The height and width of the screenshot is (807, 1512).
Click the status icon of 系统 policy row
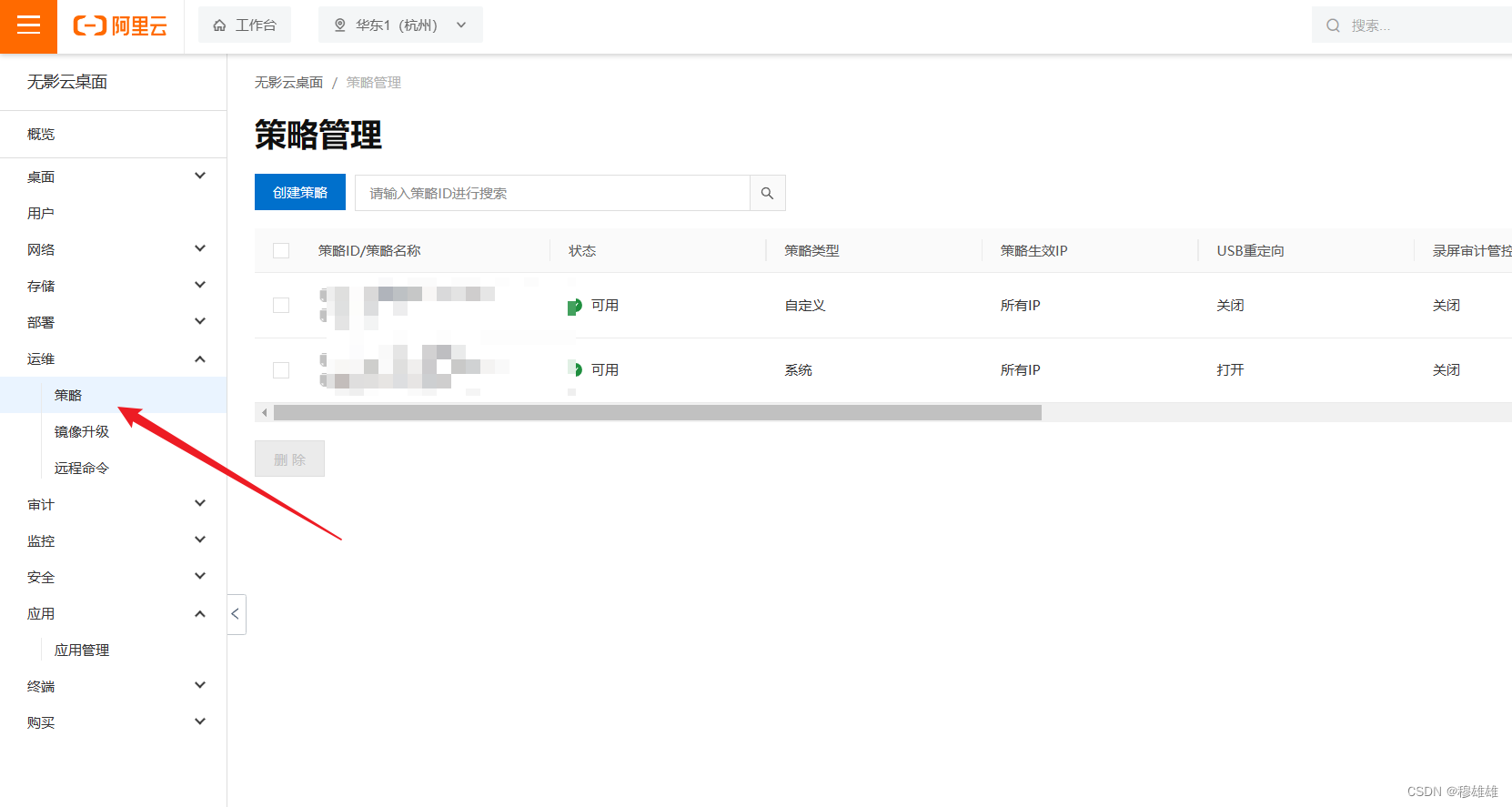click(574, 369)
